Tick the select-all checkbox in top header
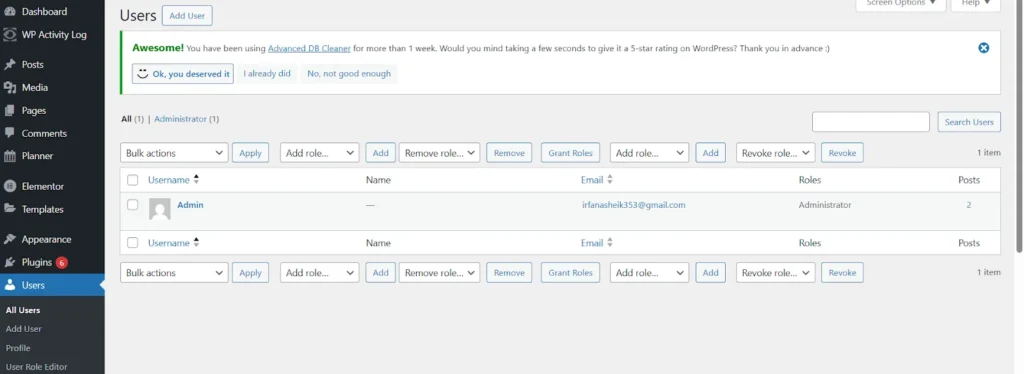 (x=133, y=179)
